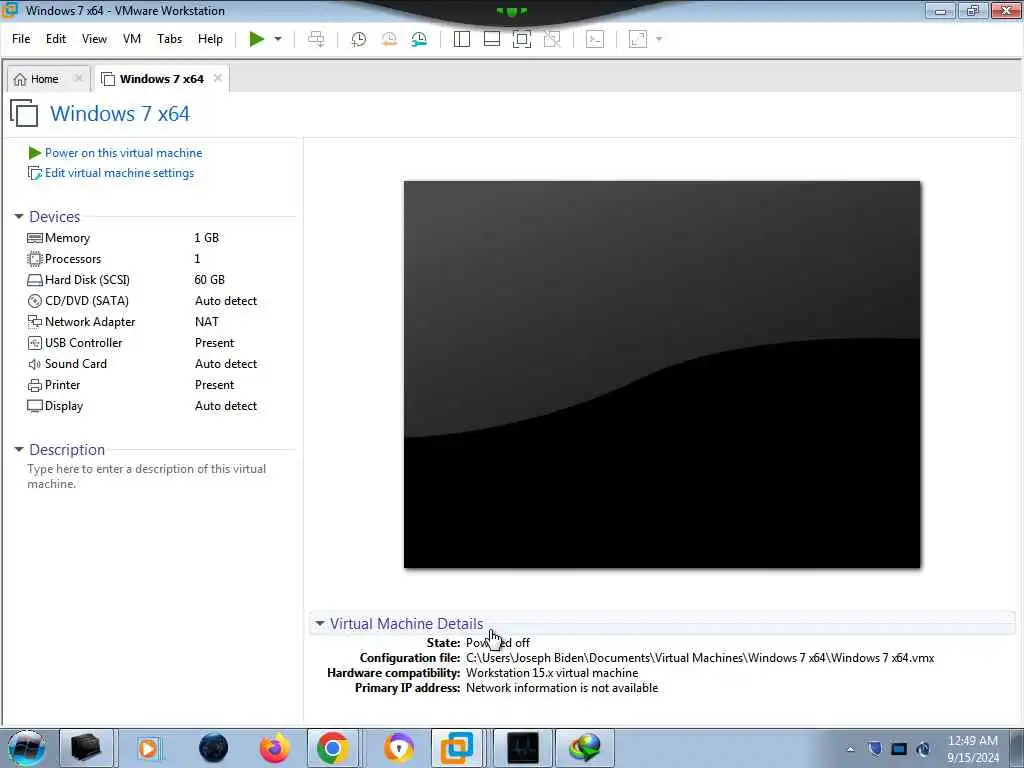
Task: Open Internet Download Manager taskbar icon
Action: tap(584, 748)
